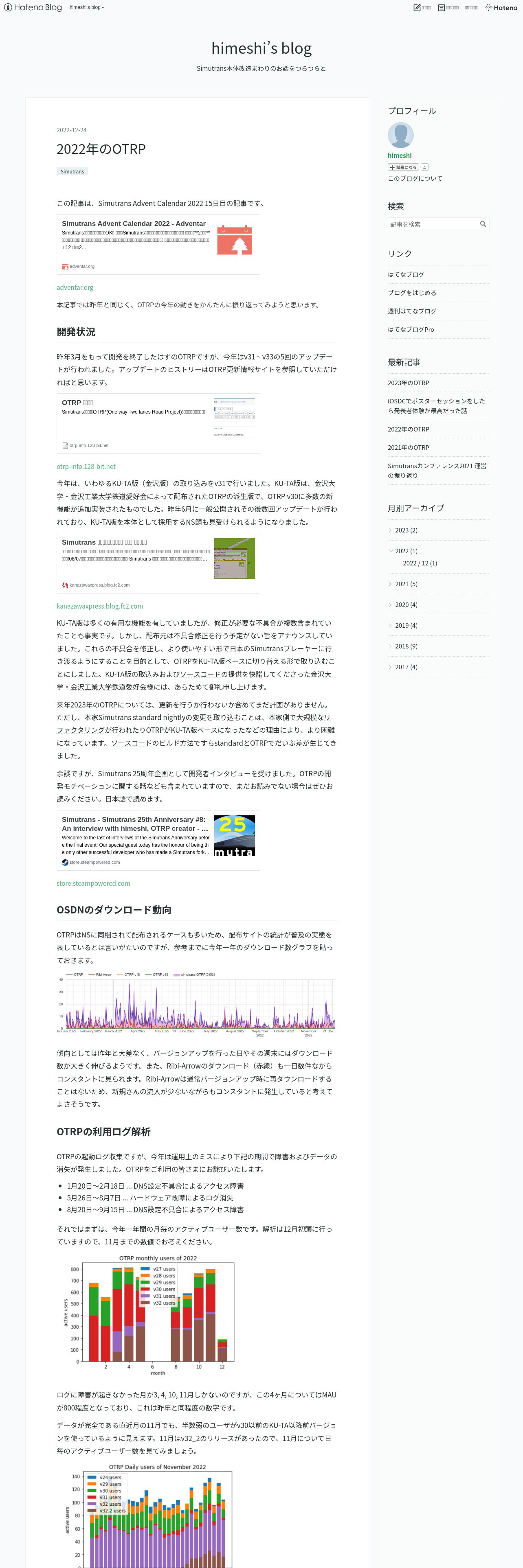Image resolution: width=523 pixels, height=1568 pixels.
Task: Select the Simutrans category tag
Action: 73,172
